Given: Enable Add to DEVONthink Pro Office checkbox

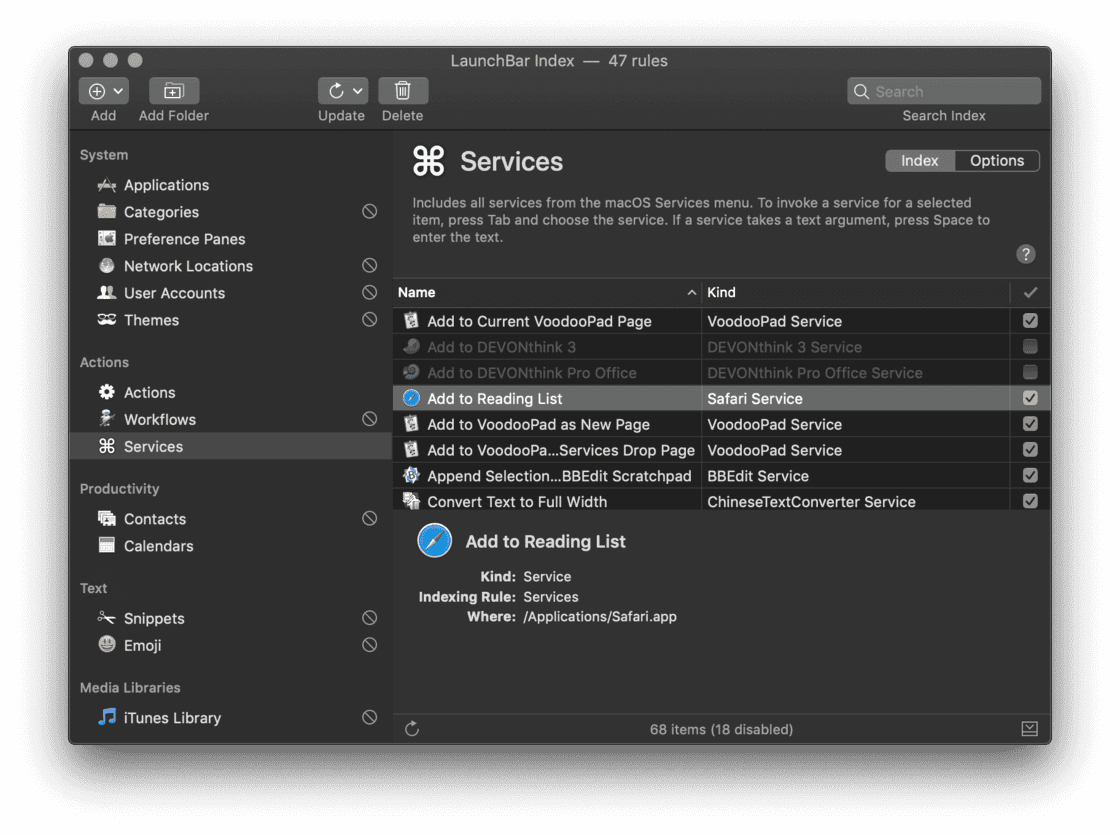Looking at the screenshot, I should pos(1030,372).
